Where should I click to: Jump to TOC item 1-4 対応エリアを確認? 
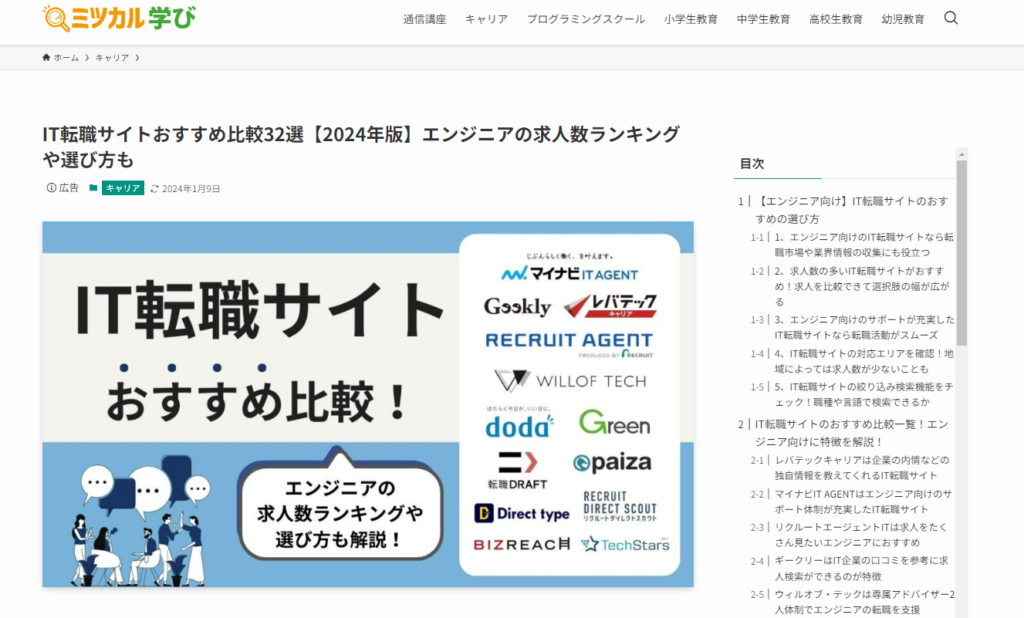tap(864, 361)
